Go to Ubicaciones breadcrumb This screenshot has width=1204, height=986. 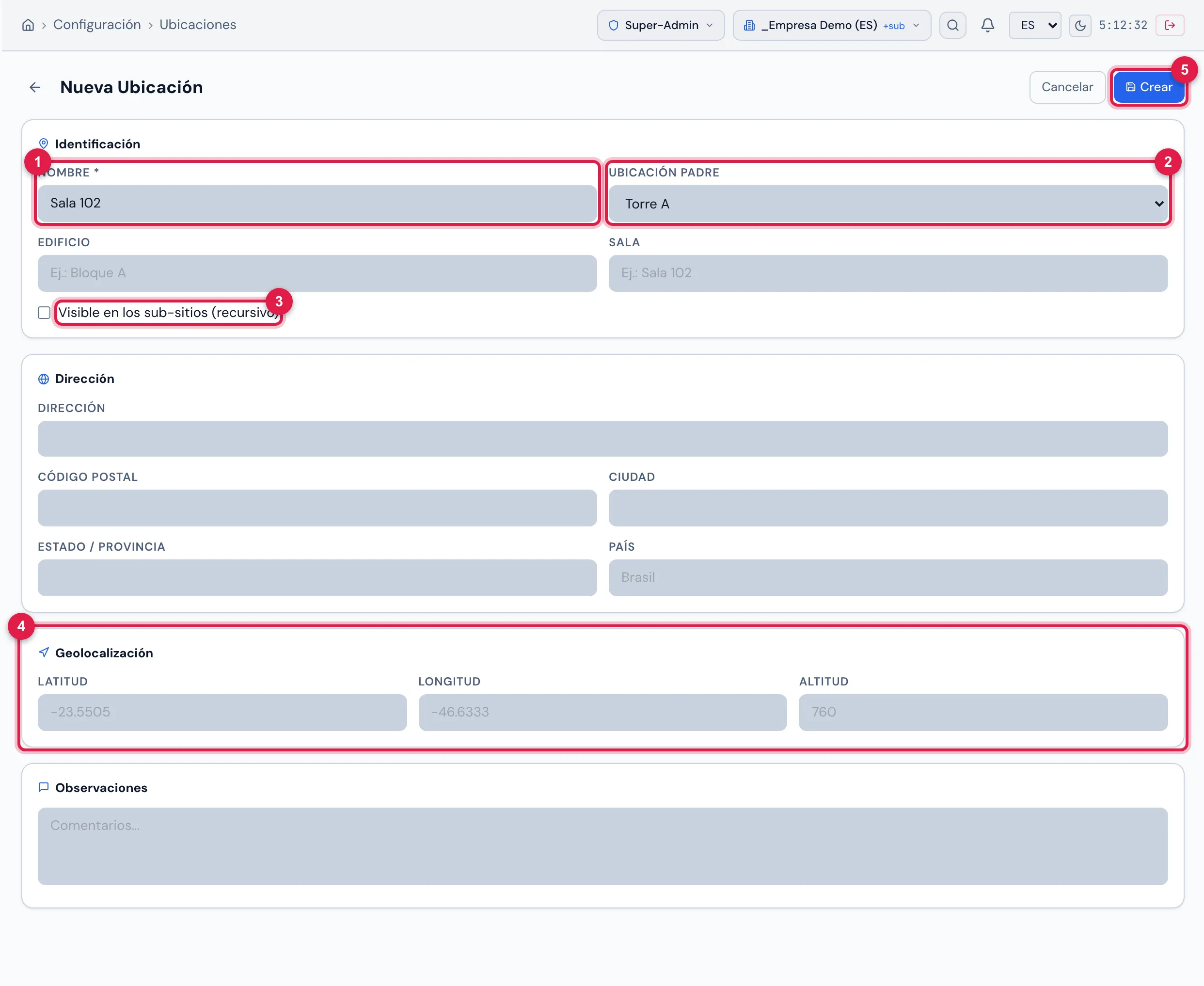click(198, 24)
